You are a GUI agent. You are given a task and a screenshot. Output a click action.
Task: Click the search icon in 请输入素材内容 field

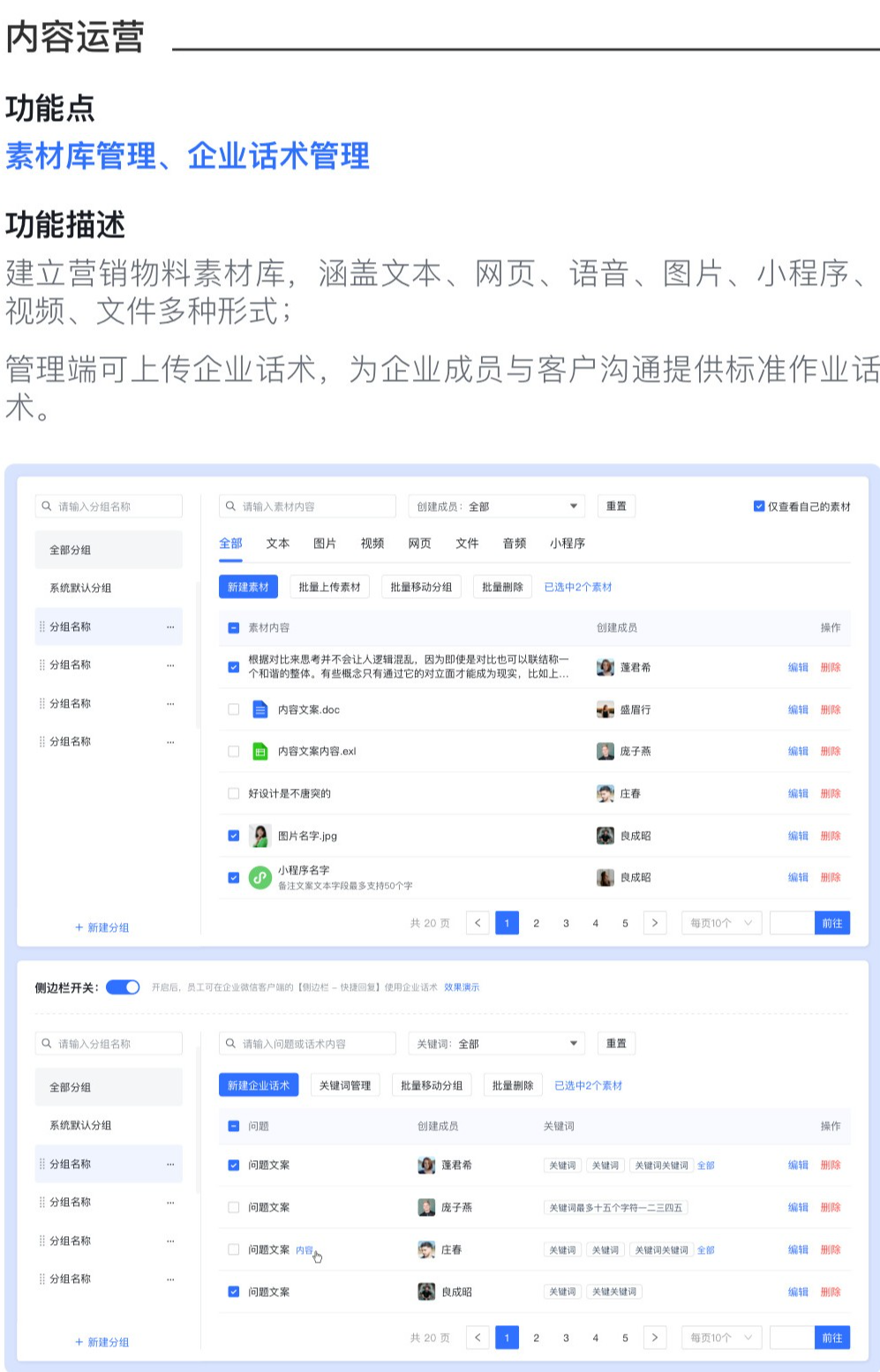coord(231,506)
